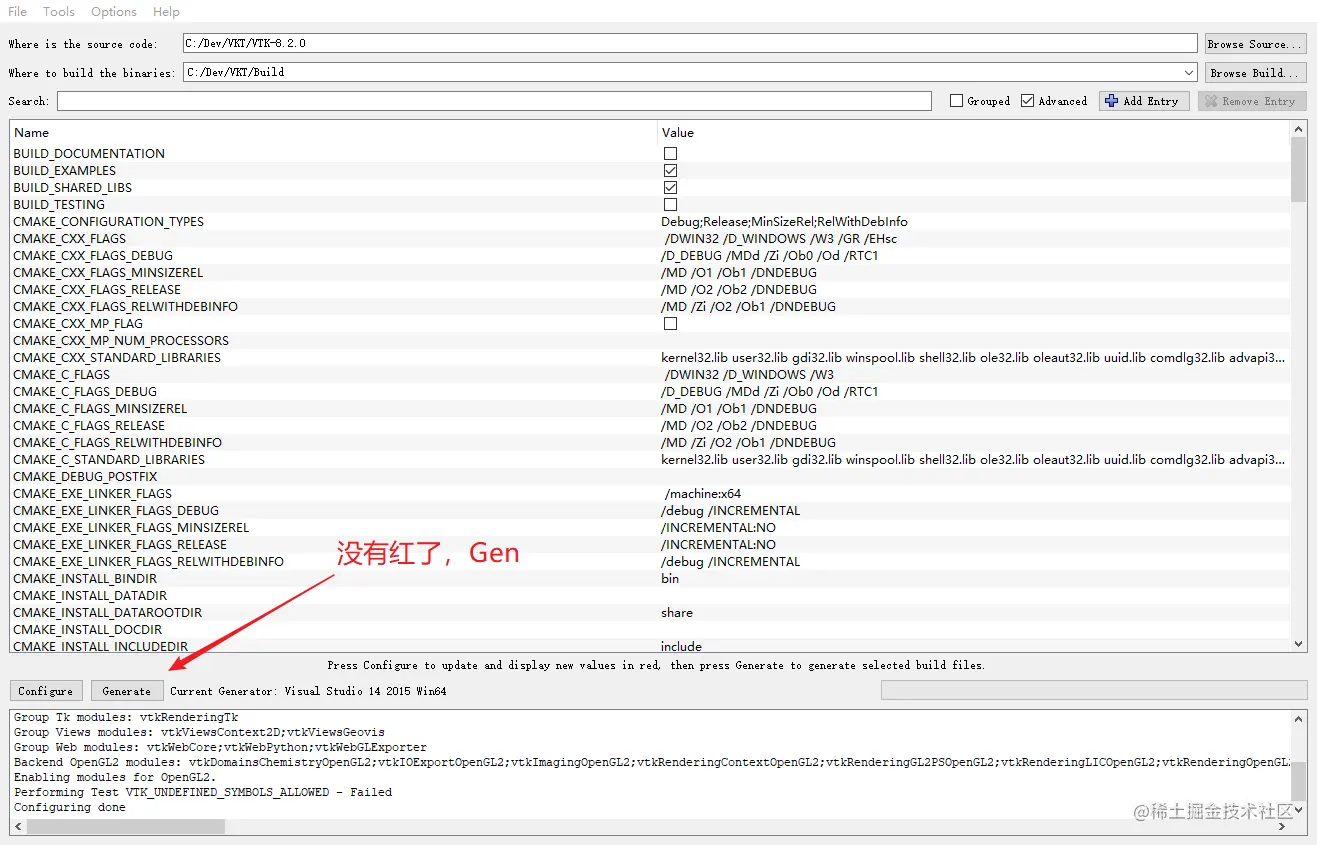Uncheck BUILD_SHARED_LIBS checkbox
This screenshot has width=1317, height=845.
670,187
